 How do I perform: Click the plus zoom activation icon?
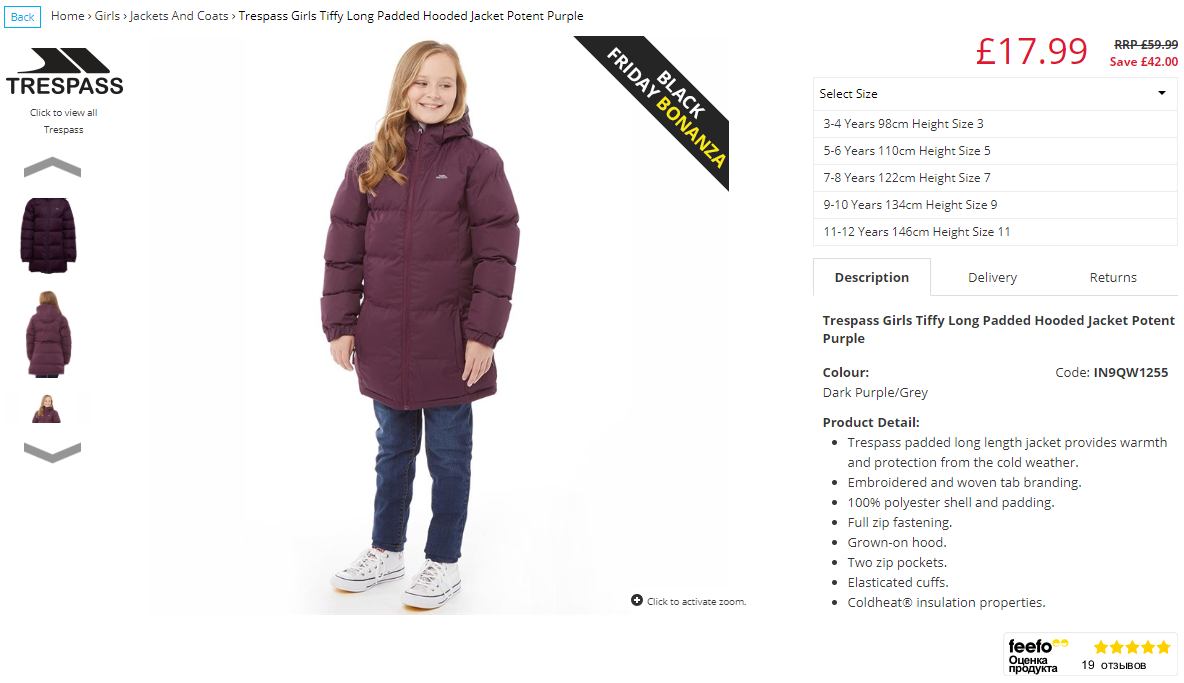(637, 600)
